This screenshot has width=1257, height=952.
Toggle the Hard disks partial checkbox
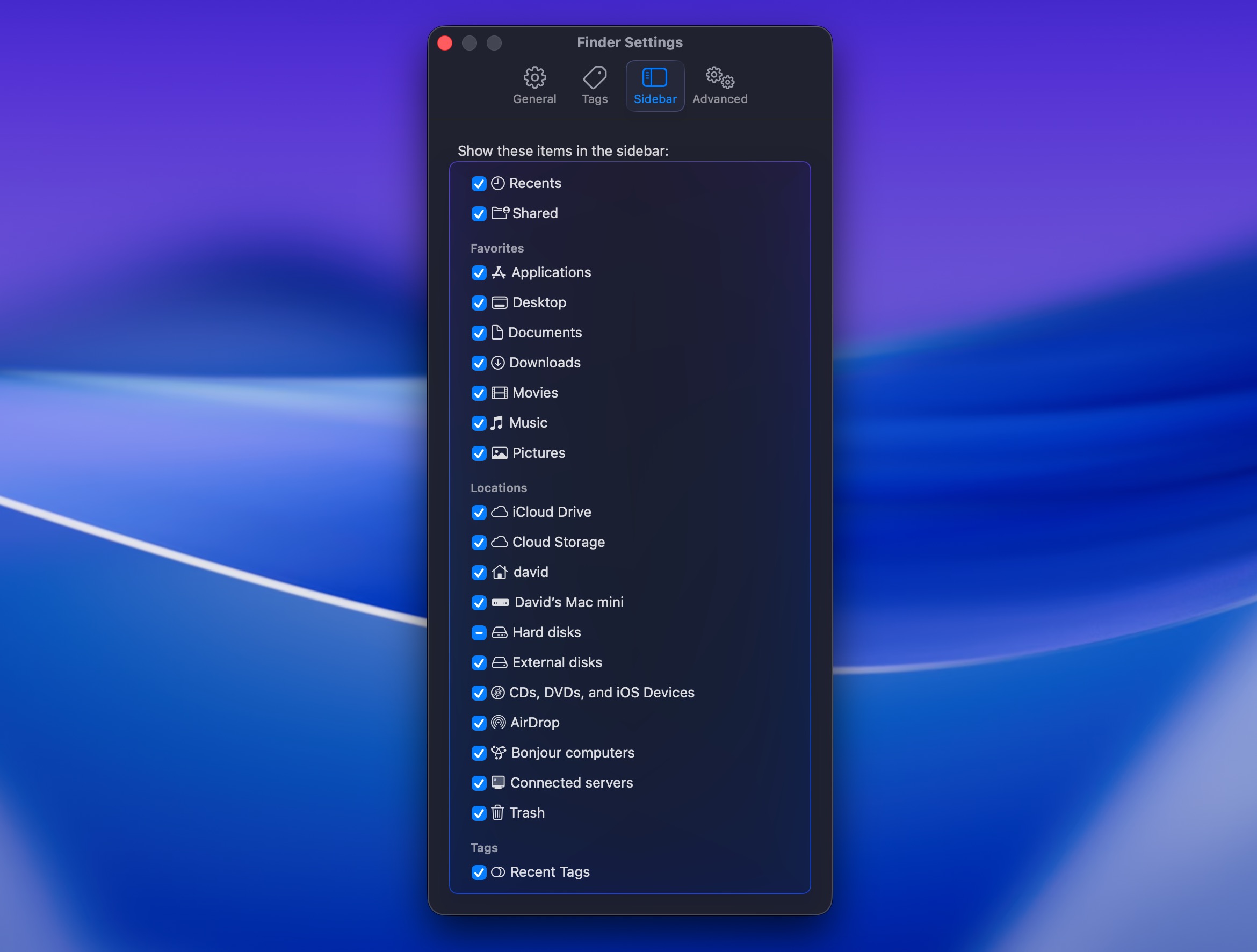click(x=479, y=632)
